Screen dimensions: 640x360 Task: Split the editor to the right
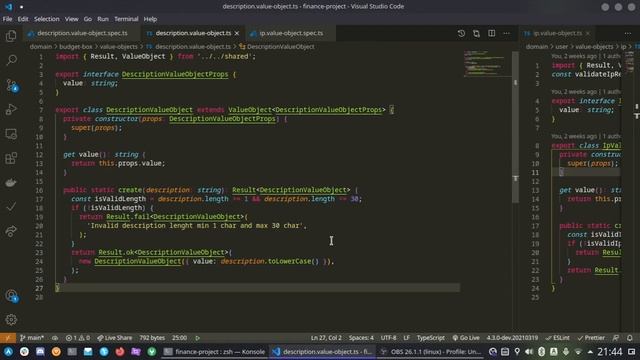491,33
